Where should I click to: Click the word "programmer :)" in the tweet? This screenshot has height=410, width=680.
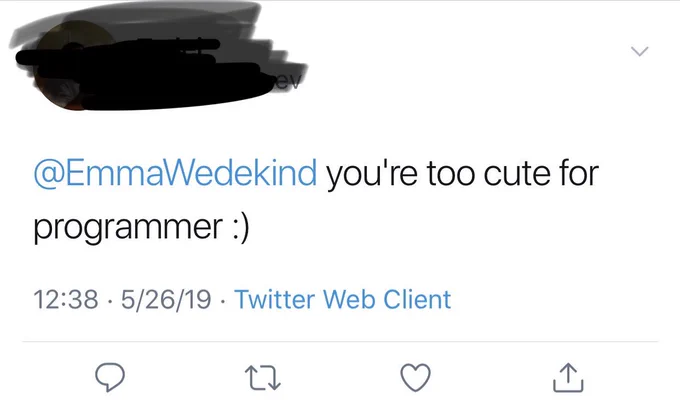[x=141, y=227]
